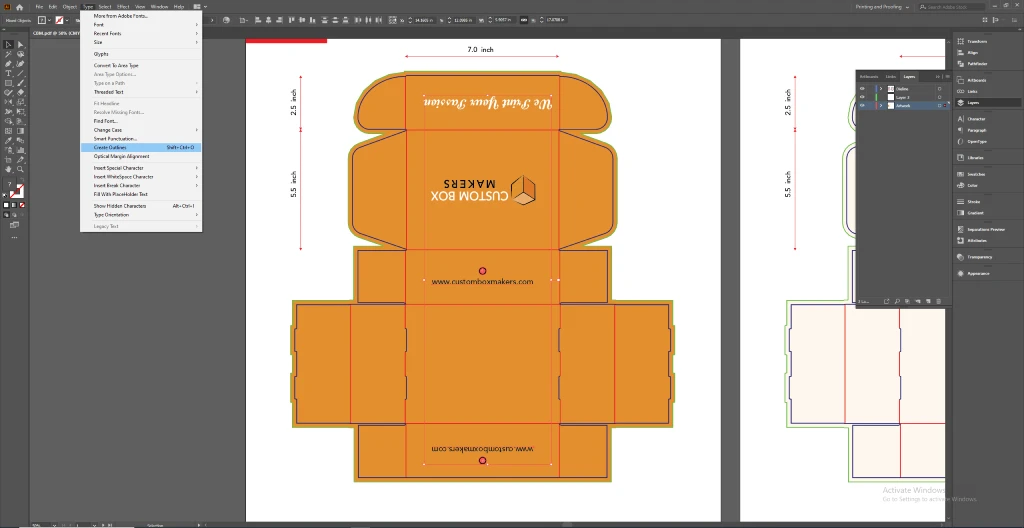The width and height of the screenshot is (1024, 528).
Task: Click Find Font menu entry
Action: (105, 121)
